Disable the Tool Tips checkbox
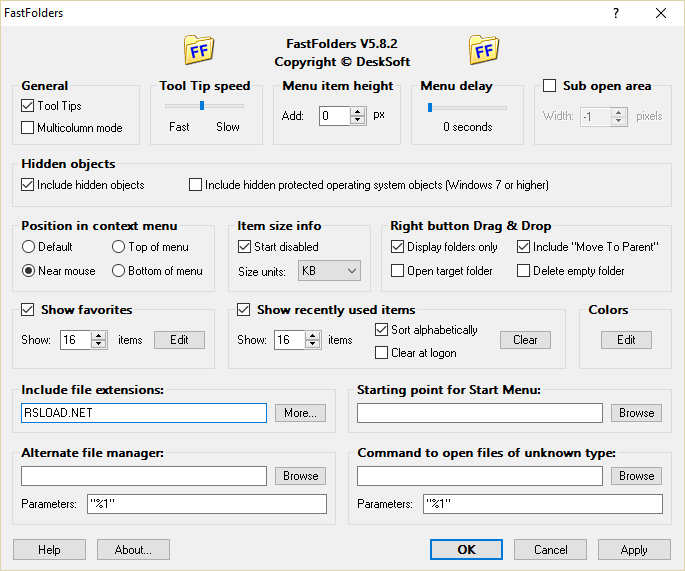Viewport: 685px width, 571px height. 28,106
